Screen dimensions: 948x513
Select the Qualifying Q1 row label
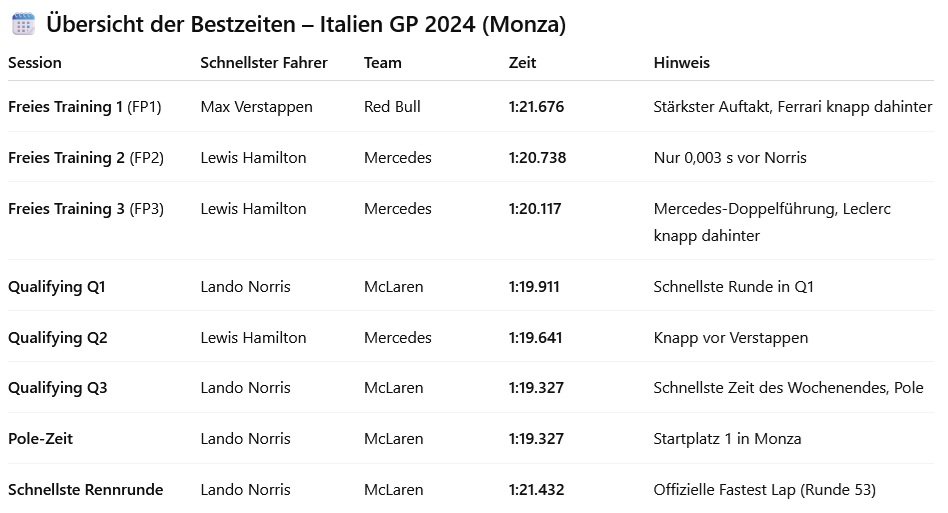pos(57,287)
